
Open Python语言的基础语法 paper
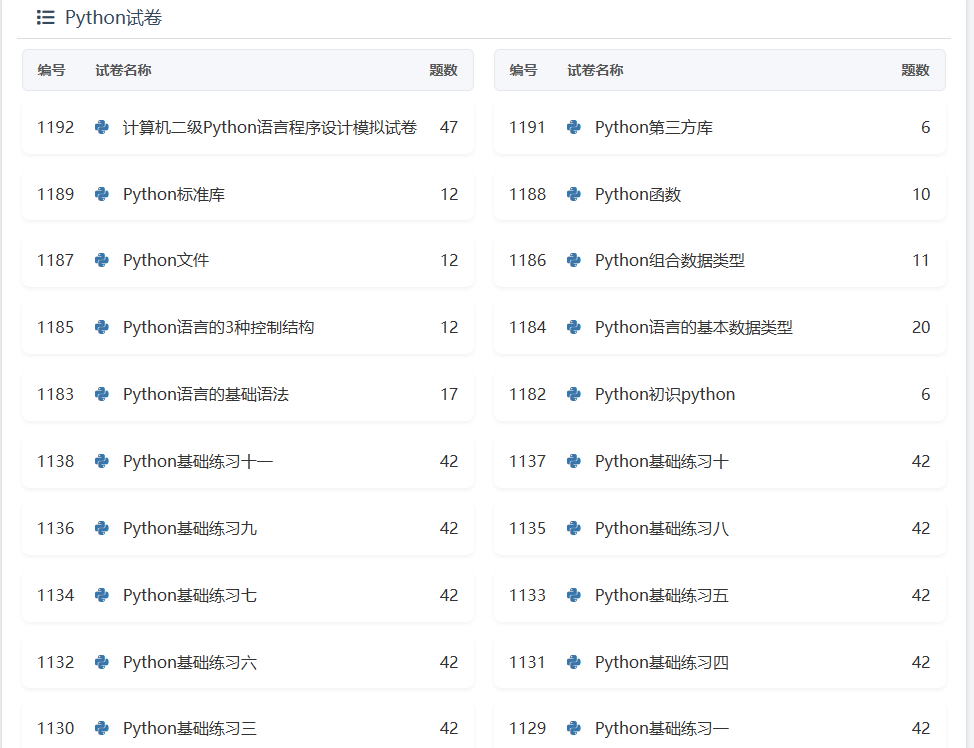[206, 395]
